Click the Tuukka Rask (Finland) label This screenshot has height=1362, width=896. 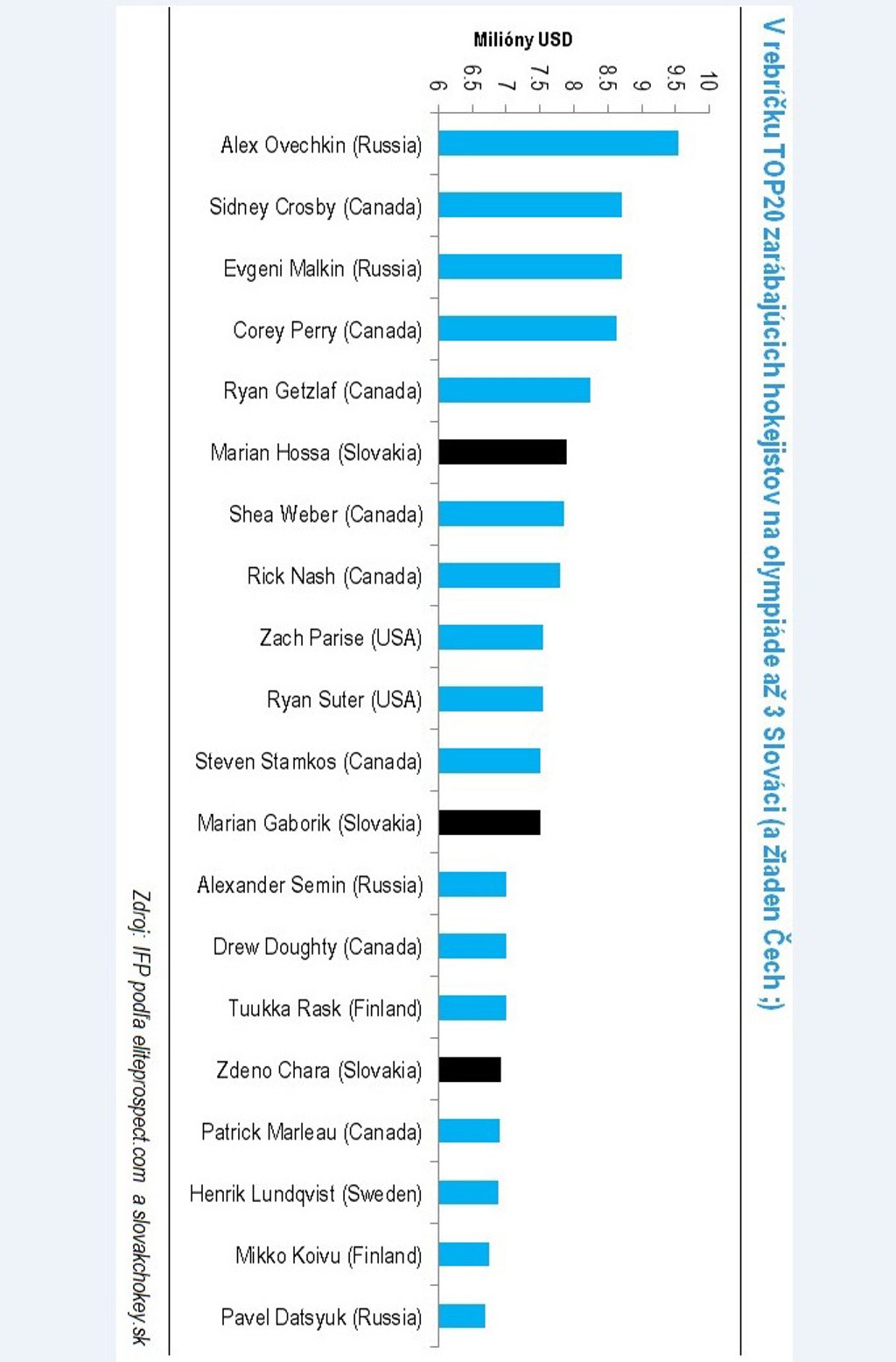325,1009
